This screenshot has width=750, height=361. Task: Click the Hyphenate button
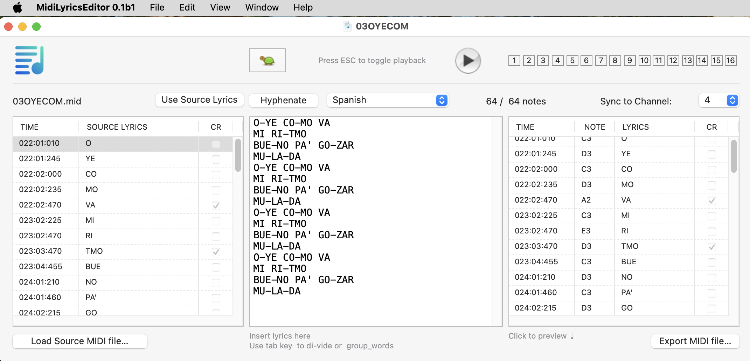[x=284, y=100]
